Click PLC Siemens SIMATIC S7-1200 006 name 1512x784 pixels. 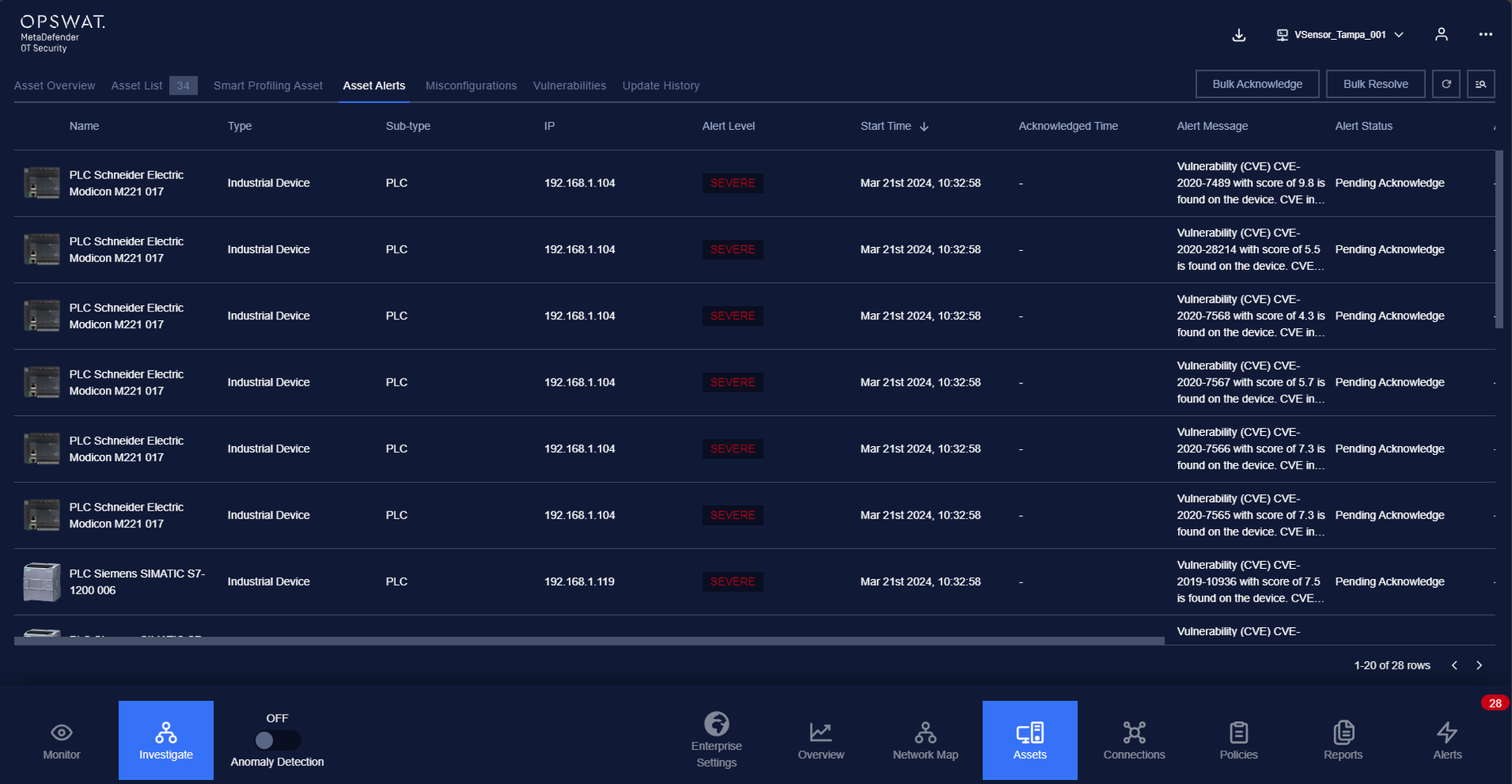(137, 582)
